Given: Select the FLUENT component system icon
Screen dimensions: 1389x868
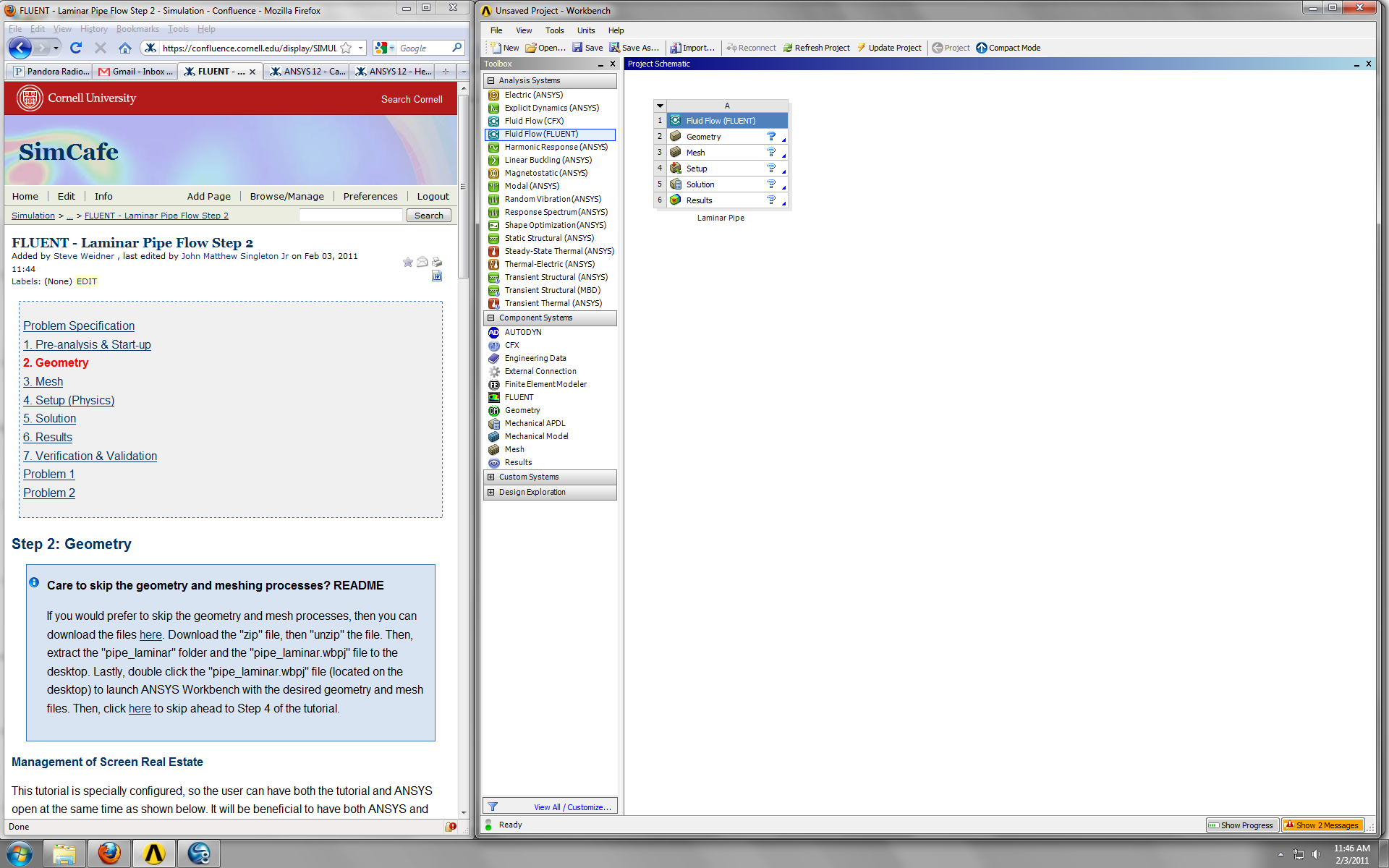Looking at the screenshot, I should (494, 397).
